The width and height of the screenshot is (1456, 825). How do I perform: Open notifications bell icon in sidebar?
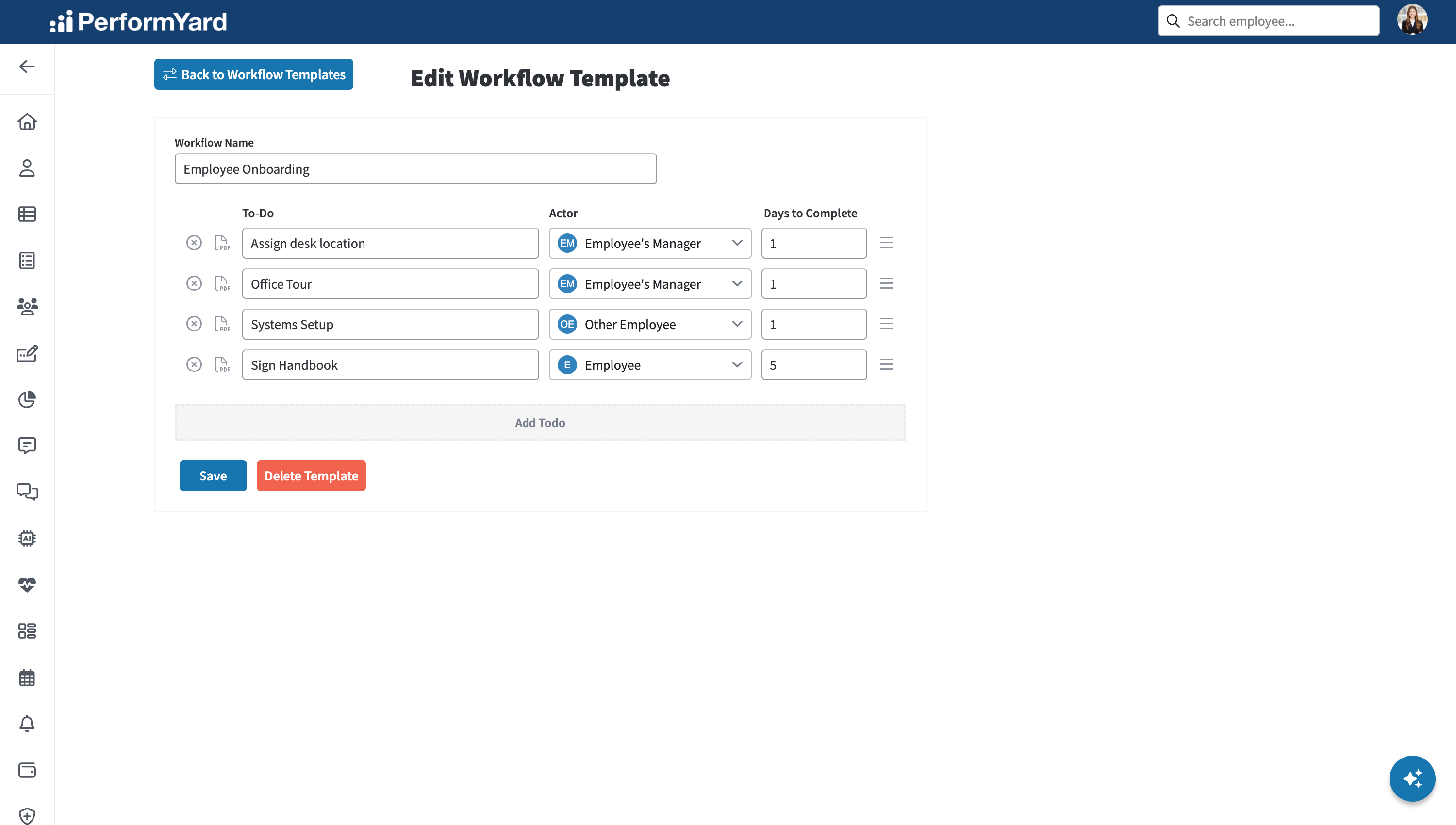click(27, 724)
